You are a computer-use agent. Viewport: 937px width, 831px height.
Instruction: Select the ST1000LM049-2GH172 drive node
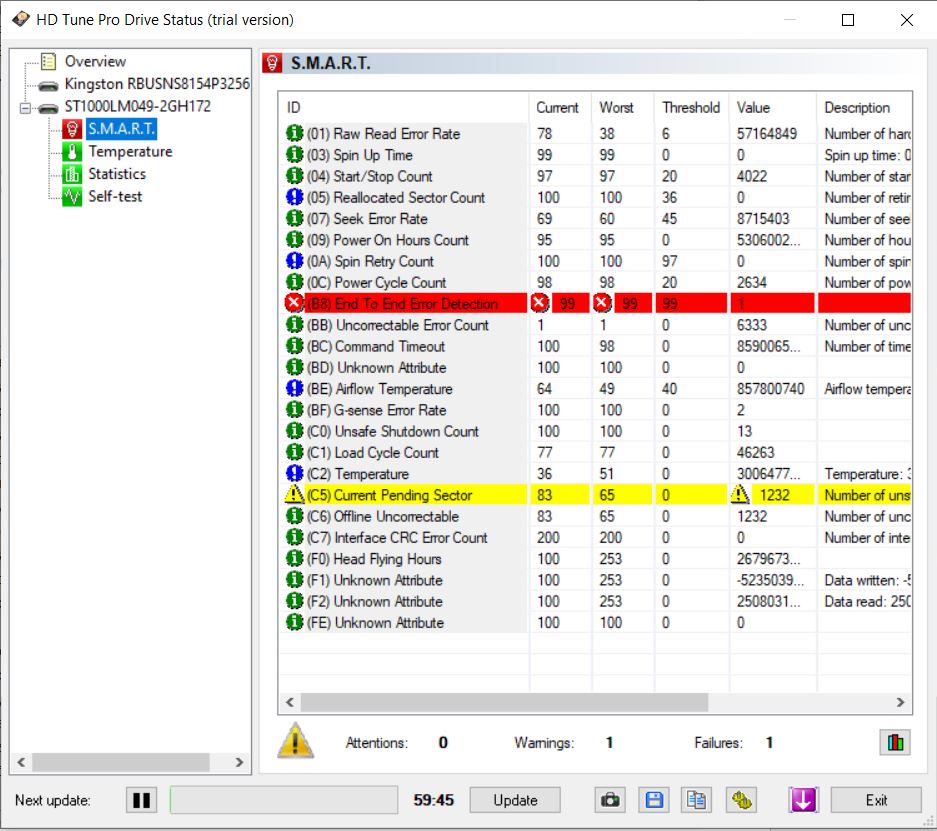pyautogui.click(x=137, y=106)
